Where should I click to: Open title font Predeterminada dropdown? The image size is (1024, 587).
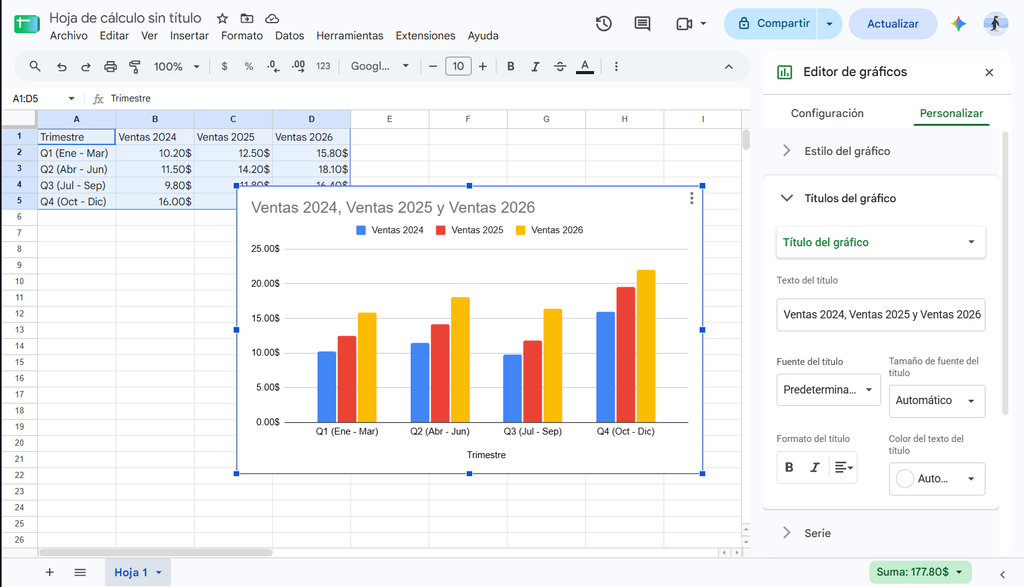click(x=828, y=390)
